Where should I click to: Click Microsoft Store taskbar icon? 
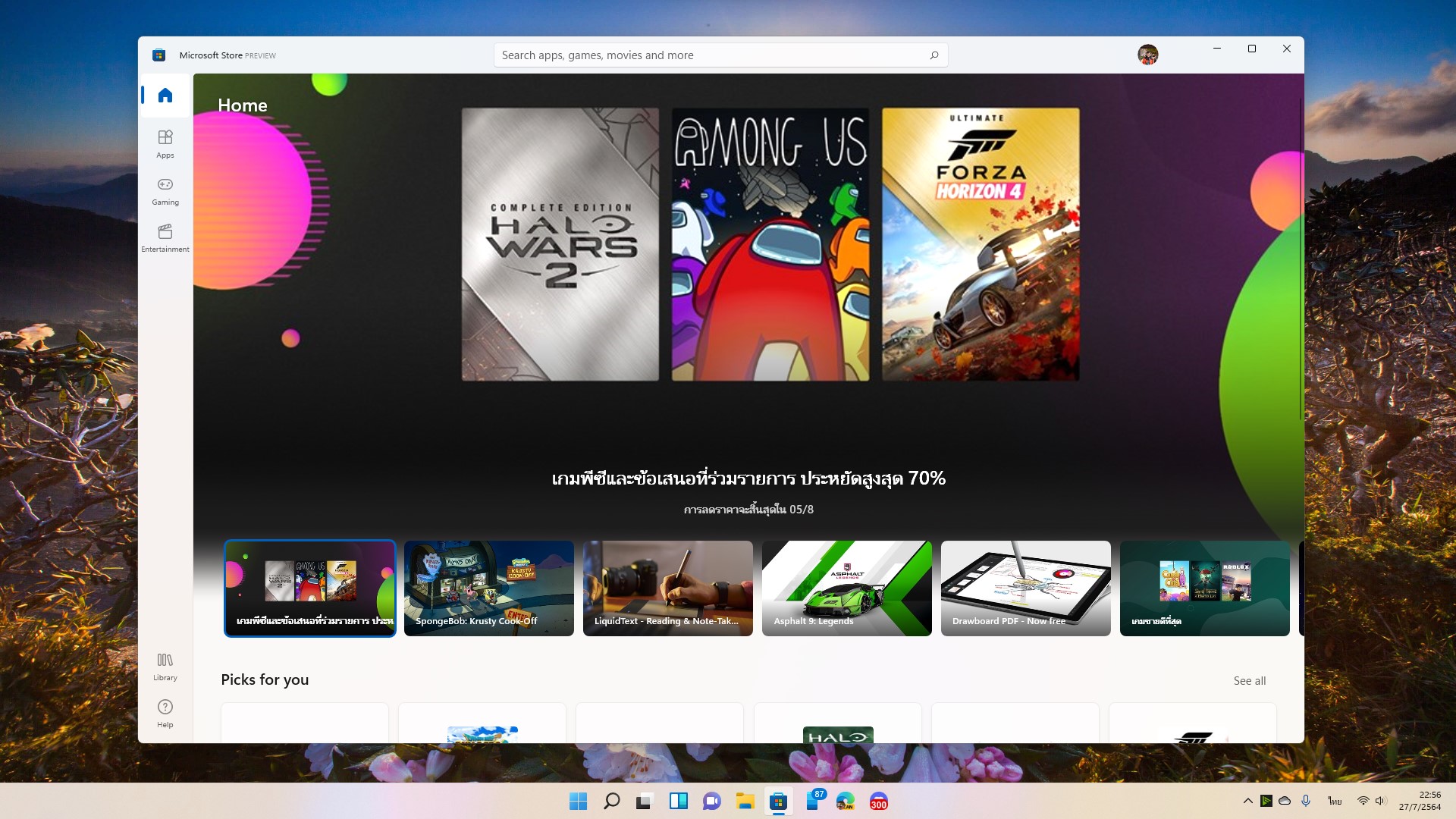(x=778, y=802)
